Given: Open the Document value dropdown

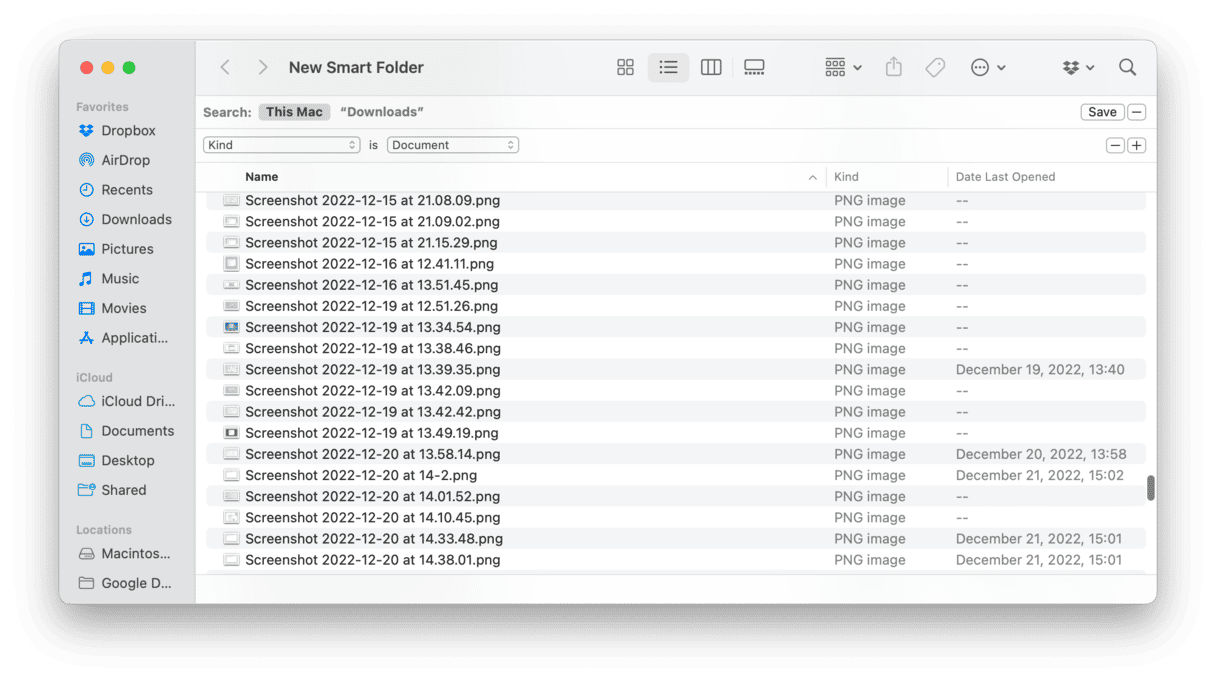Looking at the screenshot, I should [x=453, y=145].
